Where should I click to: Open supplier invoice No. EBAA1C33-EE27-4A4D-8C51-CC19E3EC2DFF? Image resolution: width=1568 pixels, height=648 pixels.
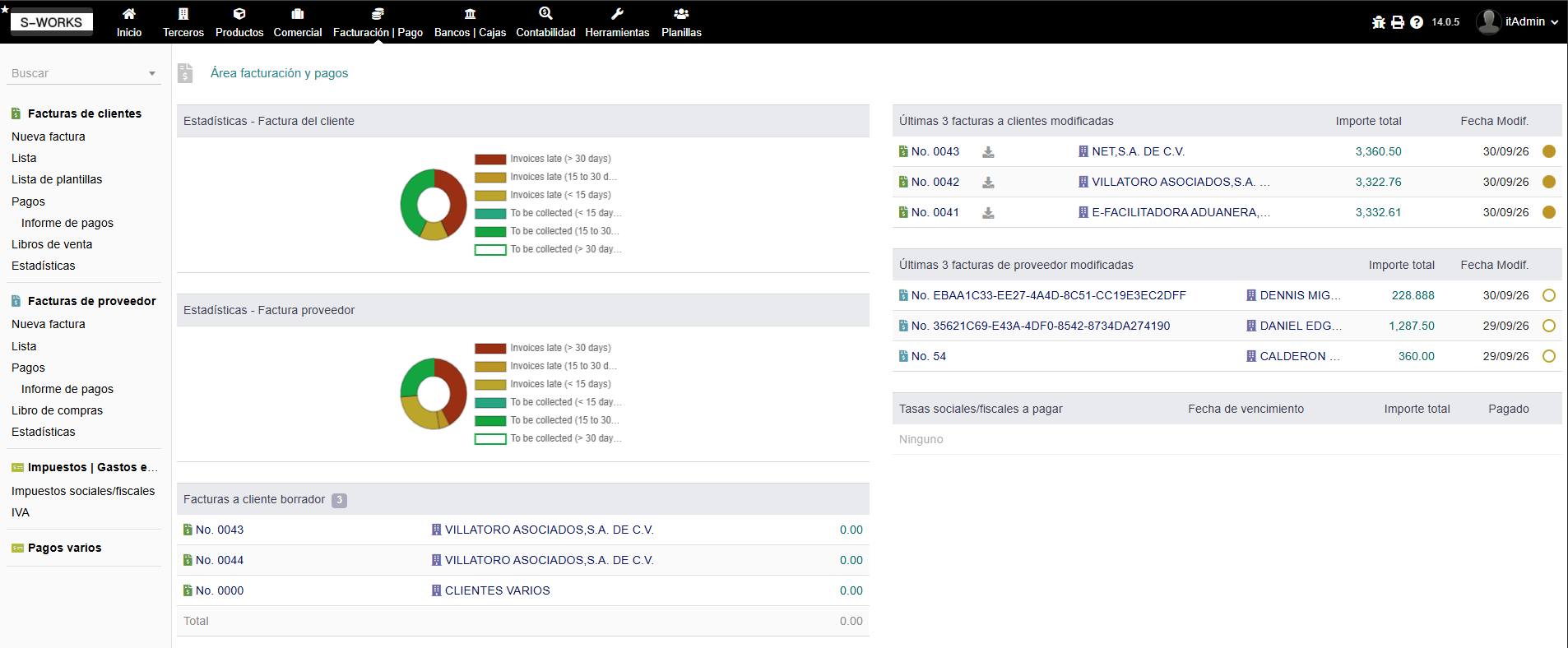pyautogui.click(x=1049, y=295)
